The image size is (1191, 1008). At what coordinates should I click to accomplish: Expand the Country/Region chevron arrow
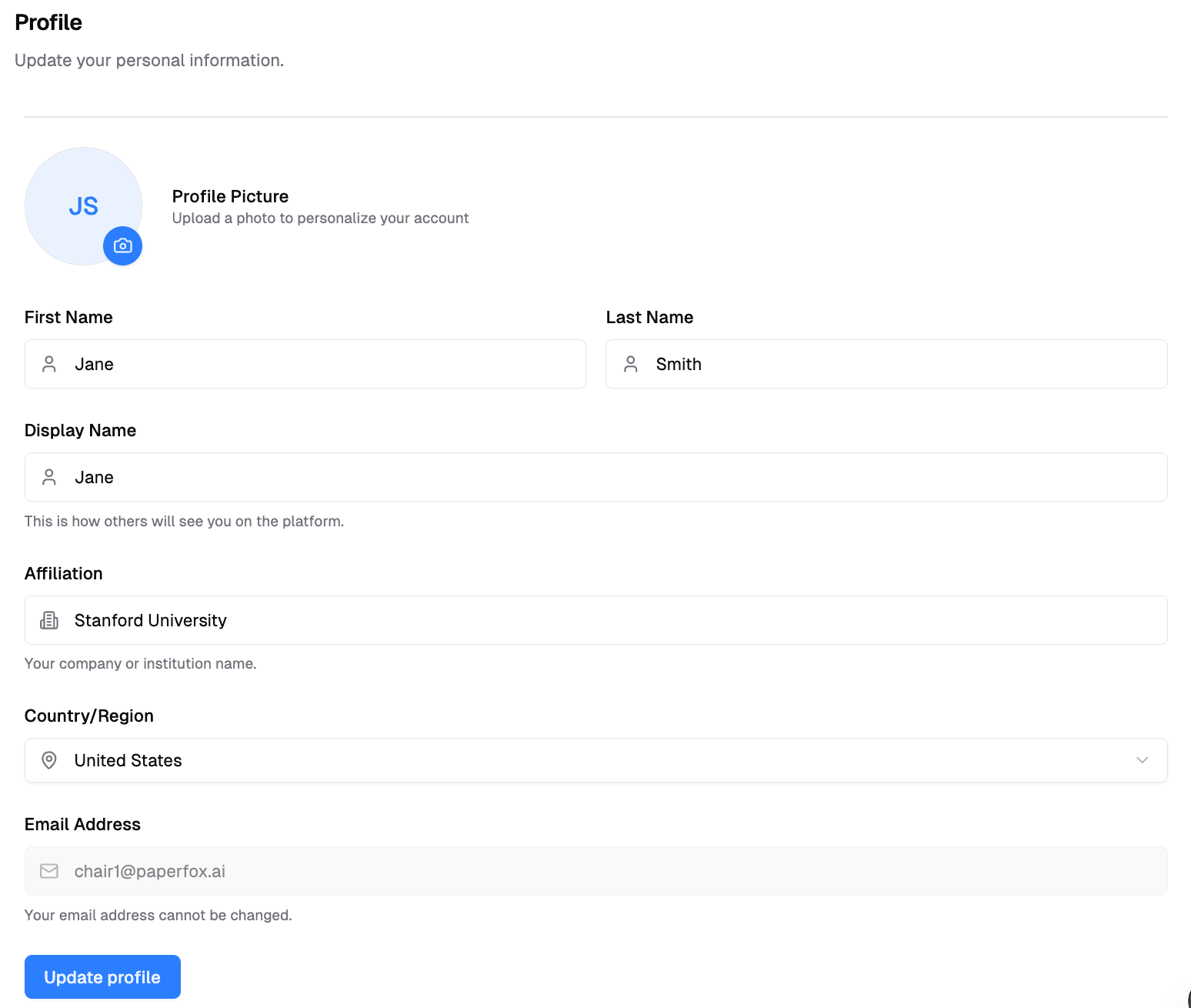point(1142,760)
